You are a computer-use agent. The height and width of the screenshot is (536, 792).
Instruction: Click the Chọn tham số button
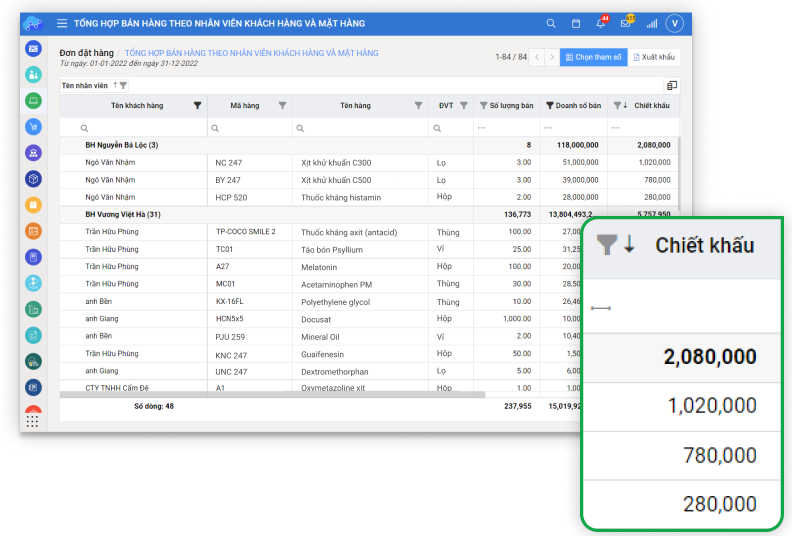click(594, 57)
